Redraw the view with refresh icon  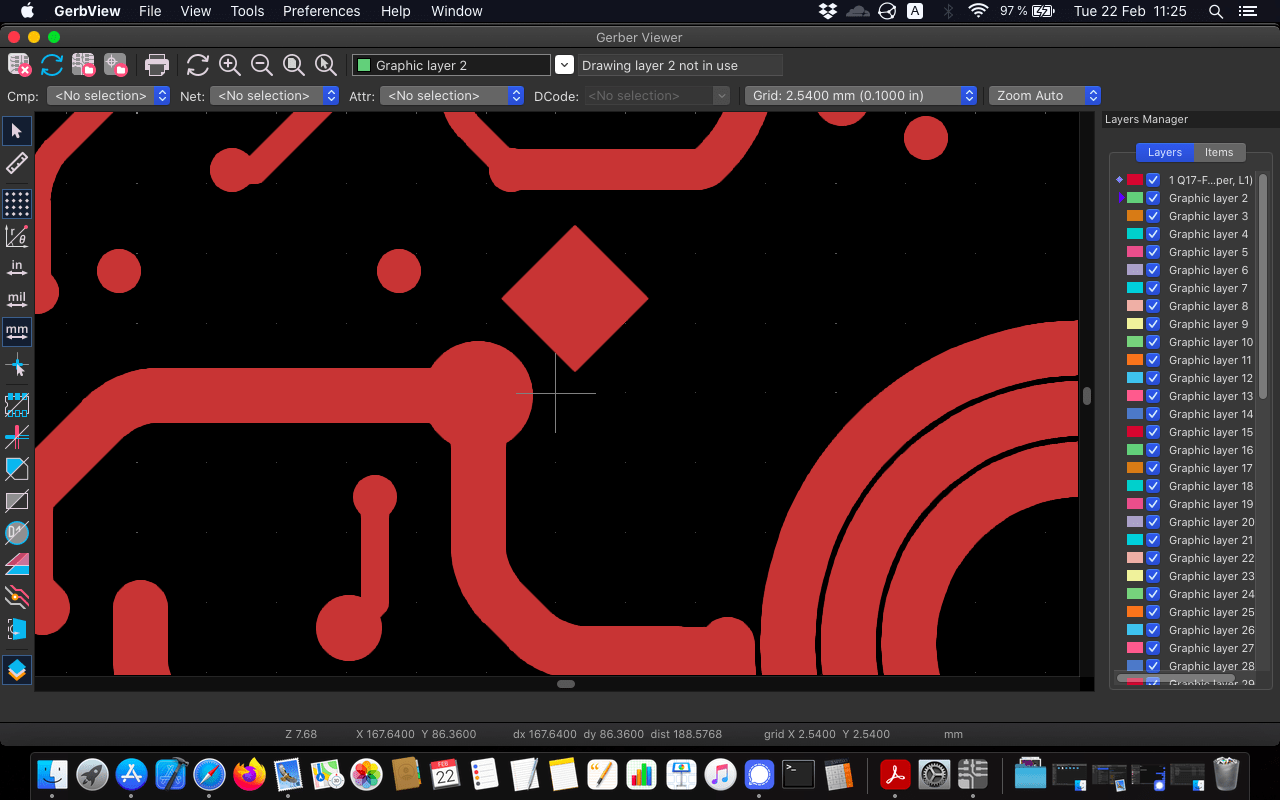pos(198,65)
